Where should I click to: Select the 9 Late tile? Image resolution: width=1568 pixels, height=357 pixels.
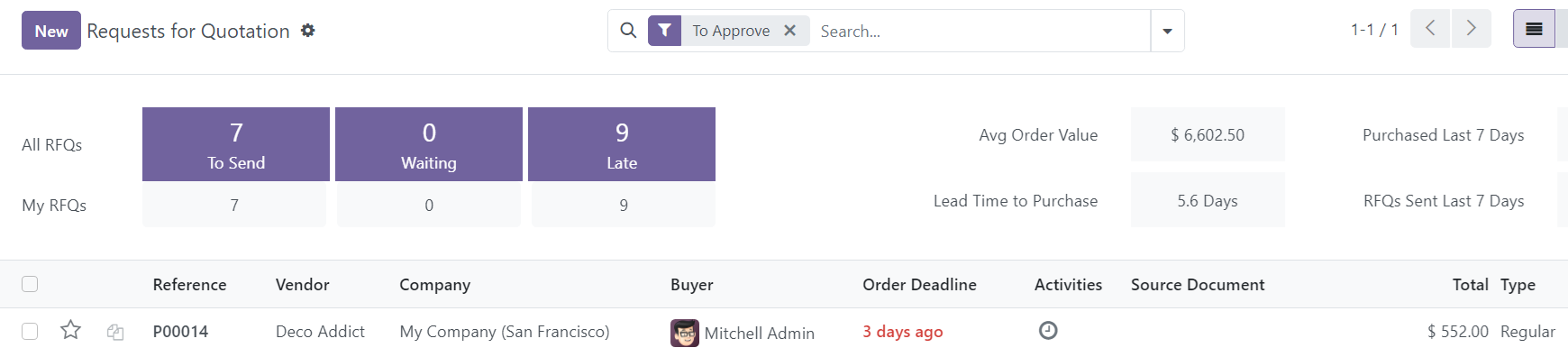622,144
